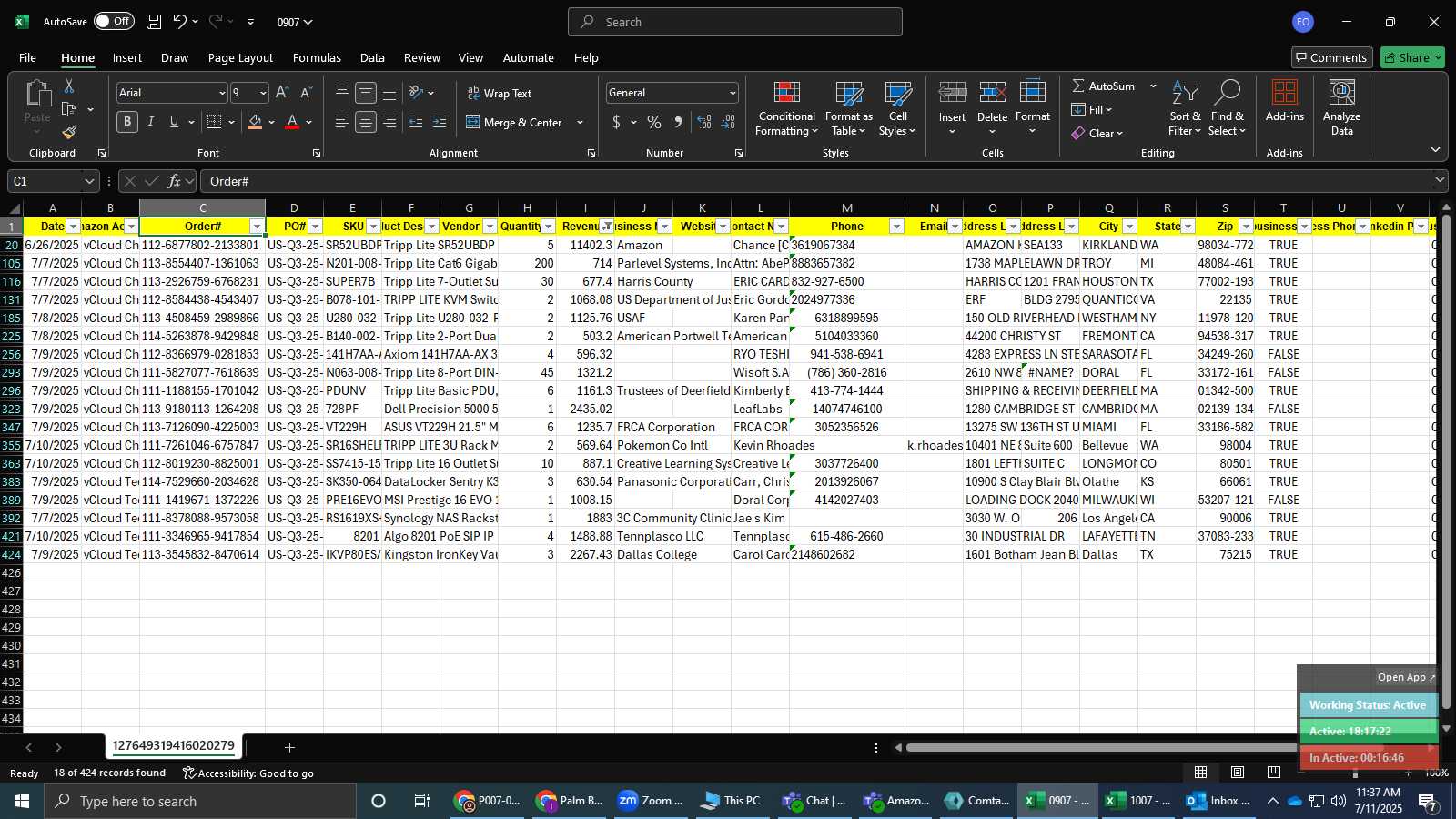Viewport: 1456px width, 819px height.
Task: Open State column filter dropdown
Action: tap(1188, 227)
